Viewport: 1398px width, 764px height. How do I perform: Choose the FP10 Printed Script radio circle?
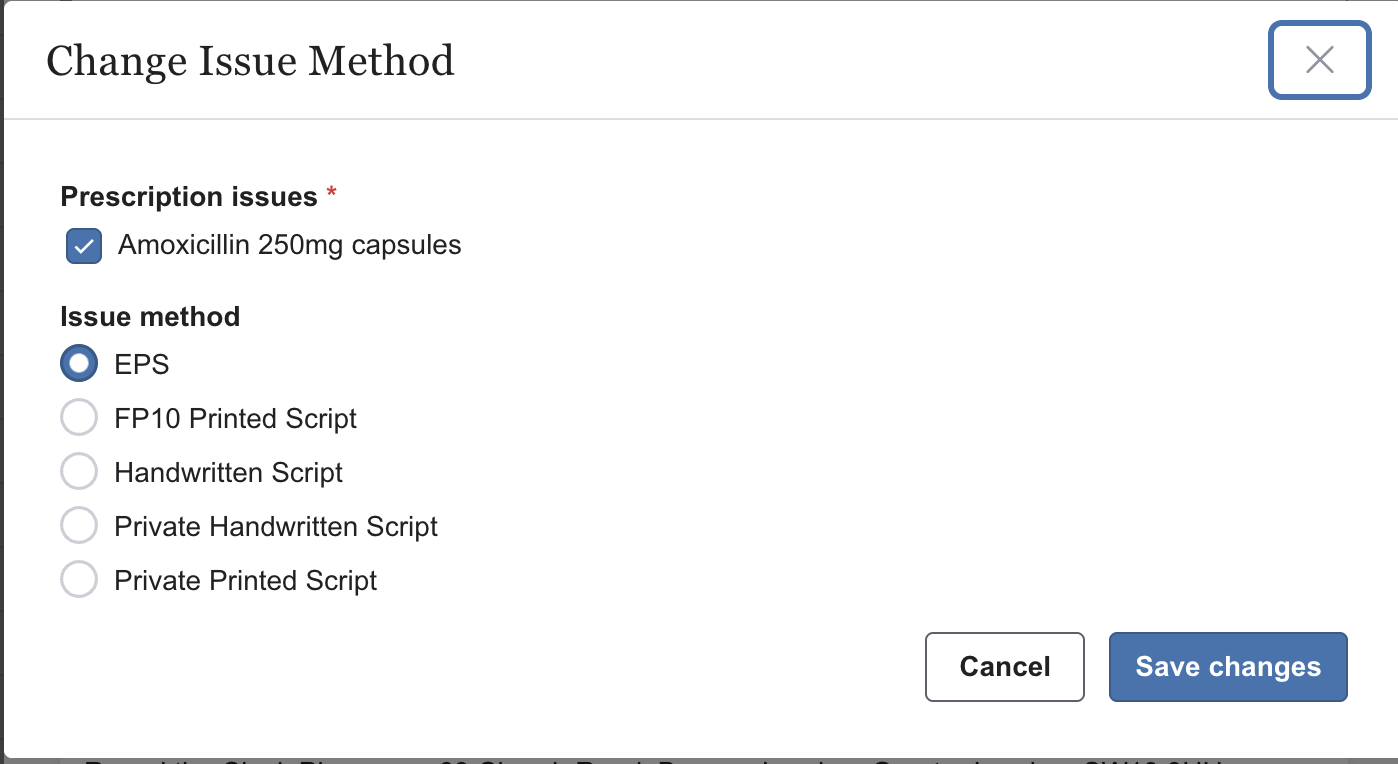tap(79, 418)
